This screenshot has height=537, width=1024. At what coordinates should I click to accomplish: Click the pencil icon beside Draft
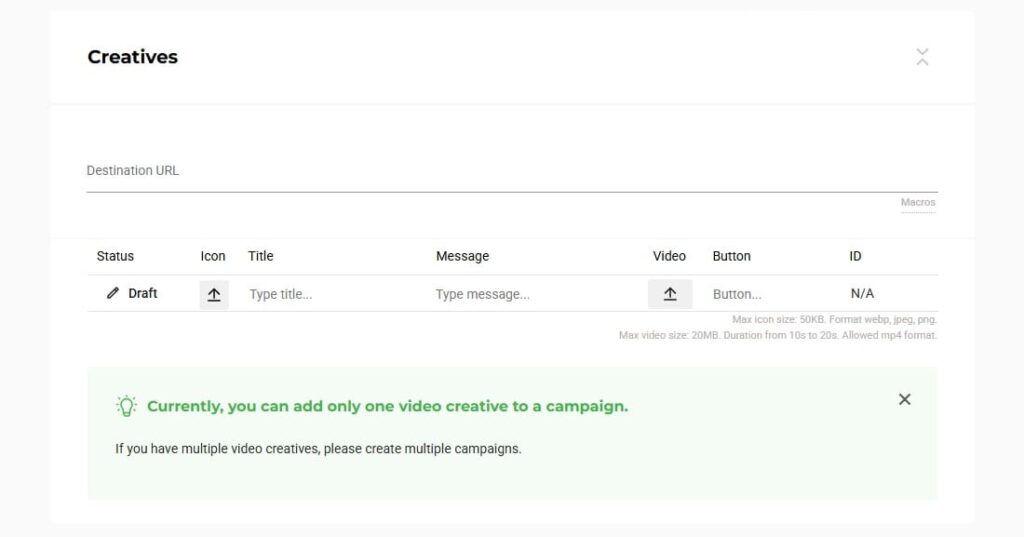pos(113,294)
